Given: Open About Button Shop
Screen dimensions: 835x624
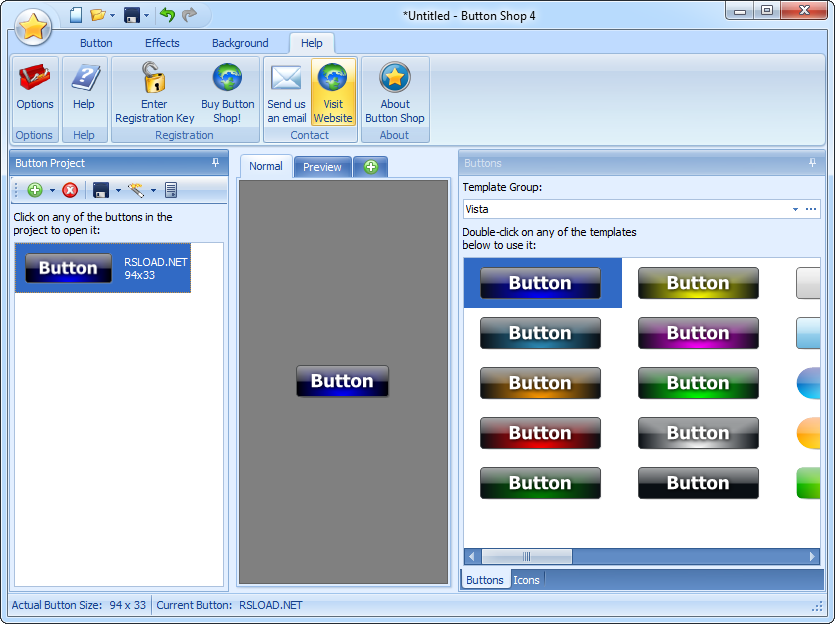Looking at the screenshot, I should [394, 90].
